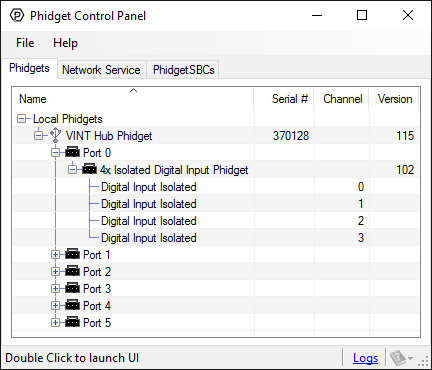Screen dimensions: 432x370
Task: Collapse the Local Phidgets tree node
Action: click(22, 119)
